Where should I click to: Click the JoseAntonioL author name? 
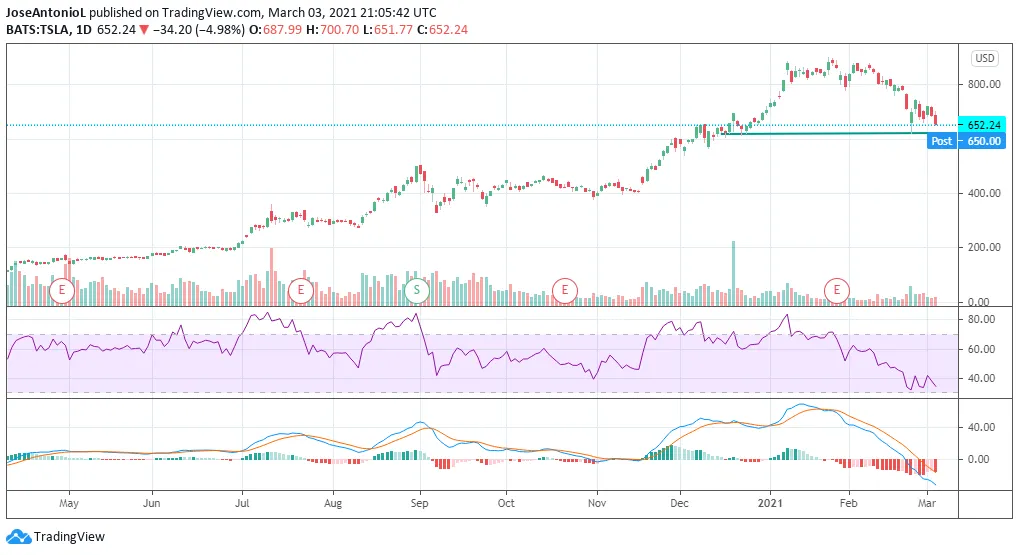46,12
